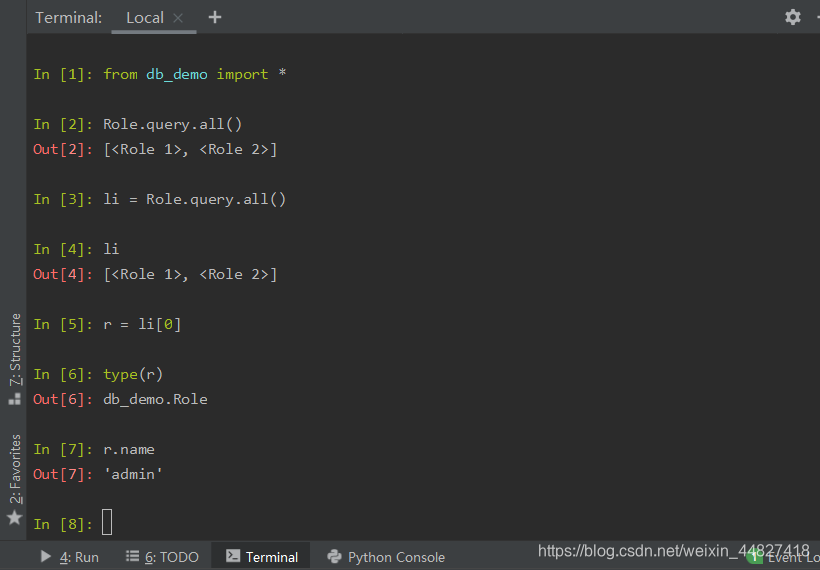Click the 'type(r)' input text
The width and height of the screenshot is (820, 570).
(133, 374)
